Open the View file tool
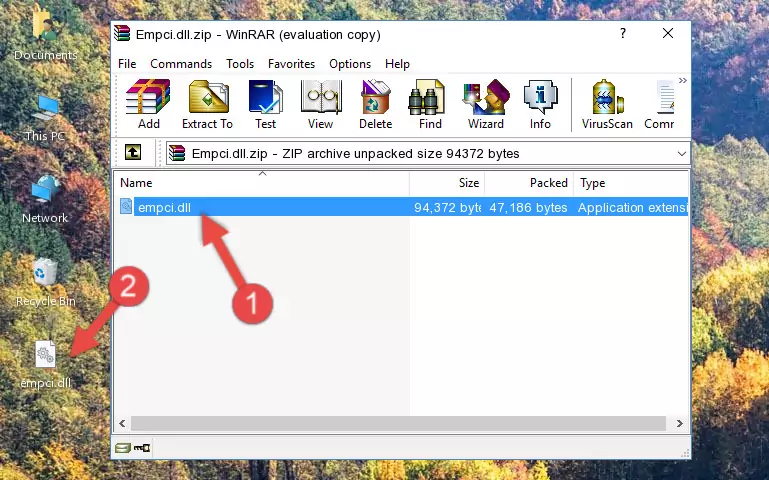This screenshot has height=480, width=769. (321, 104)
